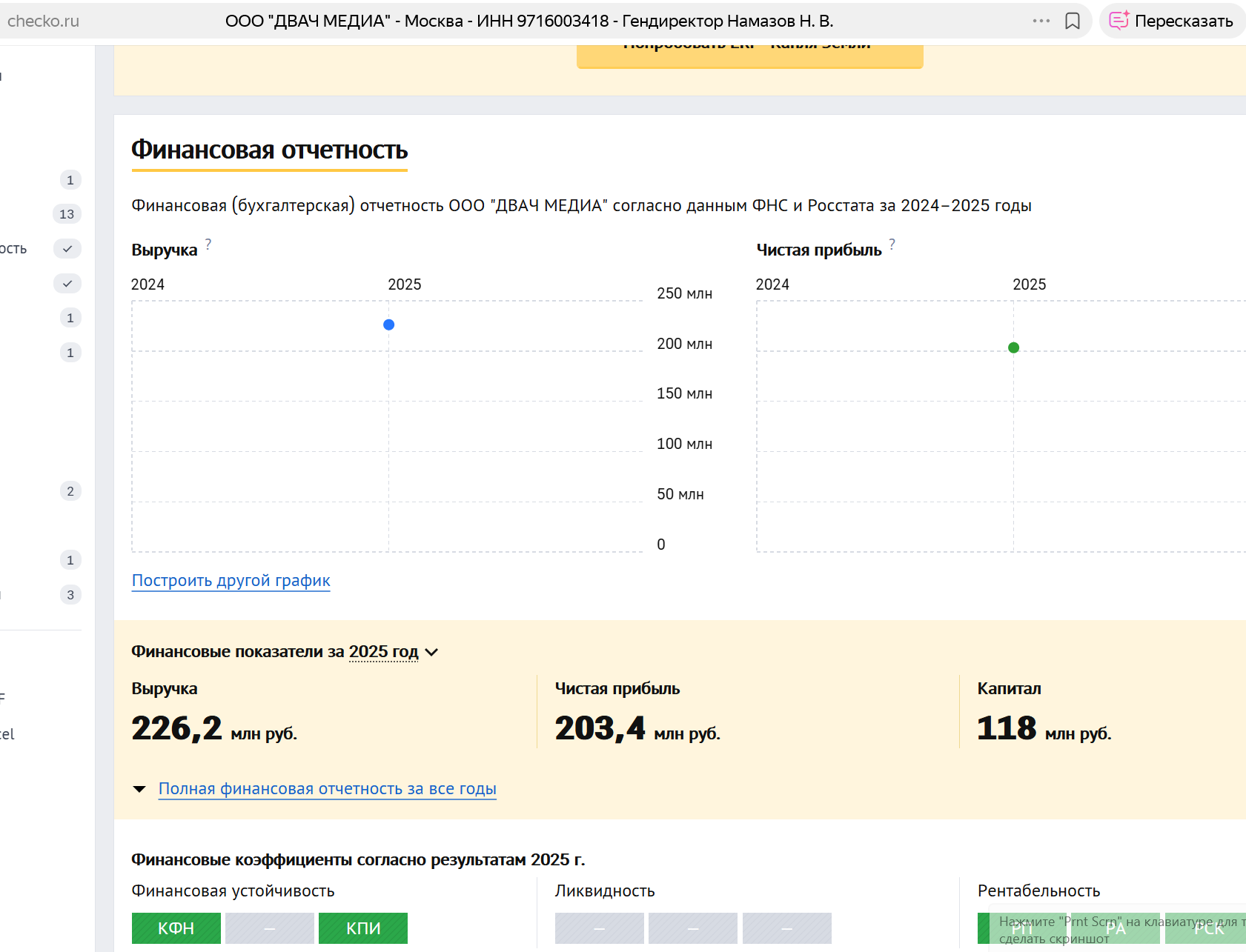
Task: Click the green 2025 net profit data point
Action: point(1013,347)
